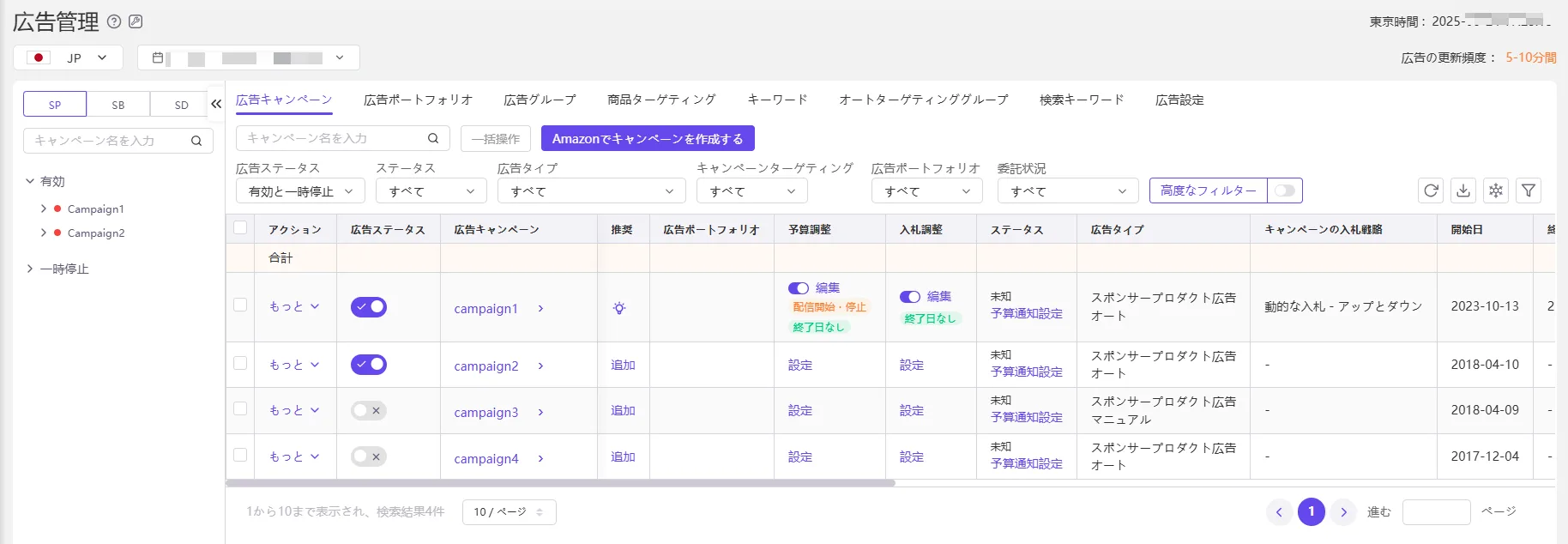1568x544 pixels.
Task: Click the help question-mark icon beside 広告管理
Action: pos(114,21)
